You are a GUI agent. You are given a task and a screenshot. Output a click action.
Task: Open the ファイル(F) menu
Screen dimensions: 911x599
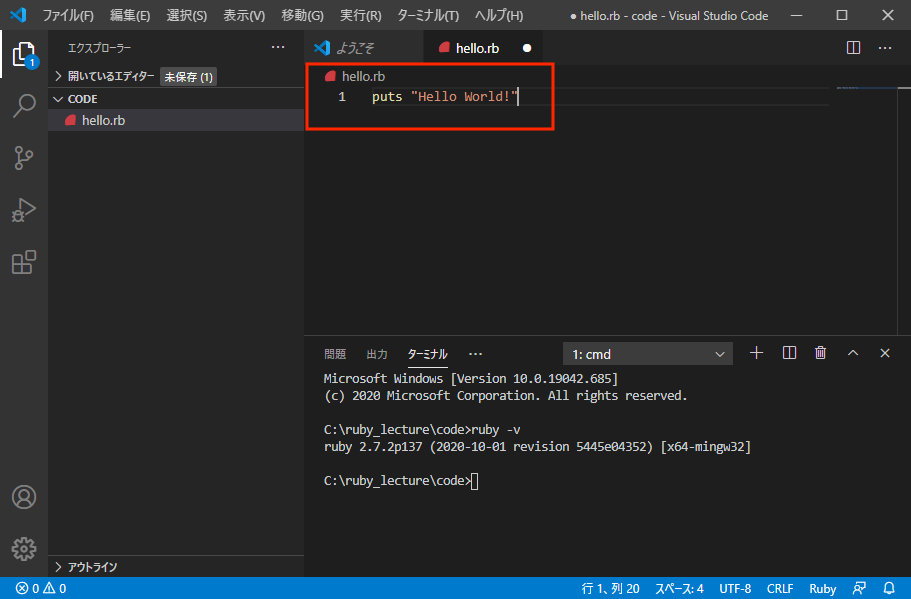[x=68, y=16]
